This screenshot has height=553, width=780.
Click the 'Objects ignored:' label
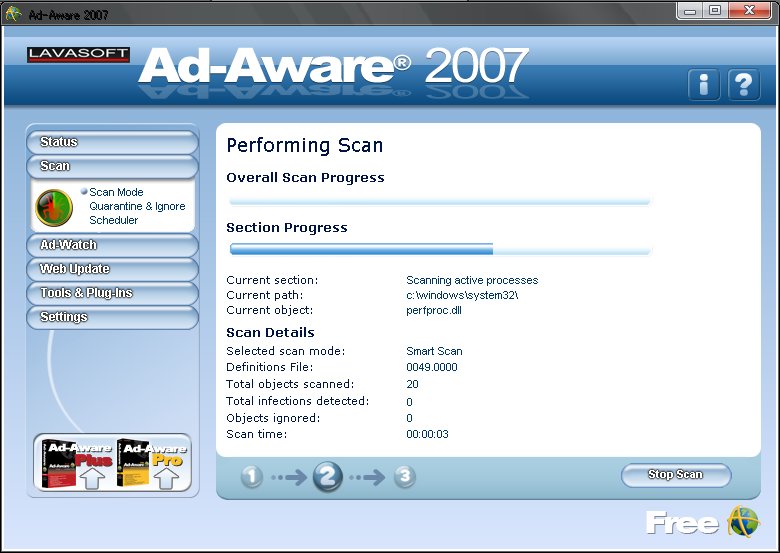[273, 418]
